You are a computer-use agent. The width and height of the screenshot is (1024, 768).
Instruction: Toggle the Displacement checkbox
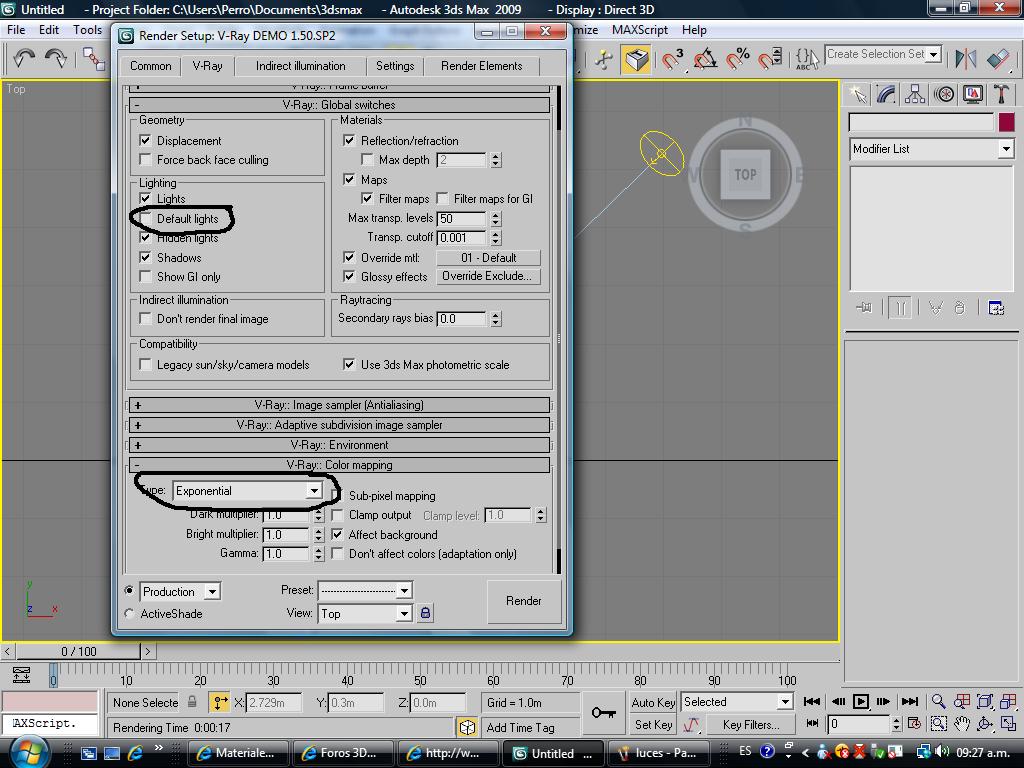(146, 140)
